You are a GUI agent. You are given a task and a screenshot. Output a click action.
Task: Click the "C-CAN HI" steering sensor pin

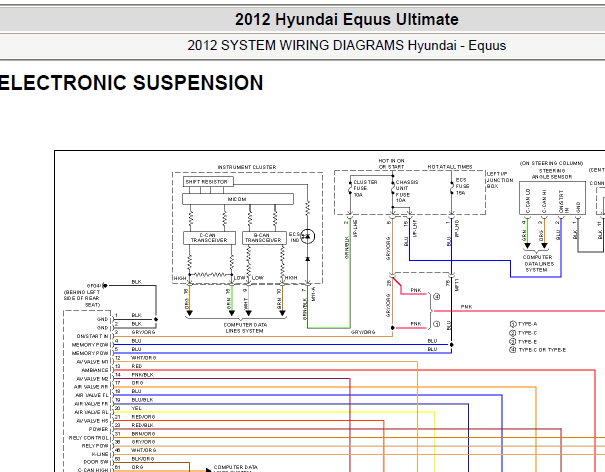tap(544, 201)
